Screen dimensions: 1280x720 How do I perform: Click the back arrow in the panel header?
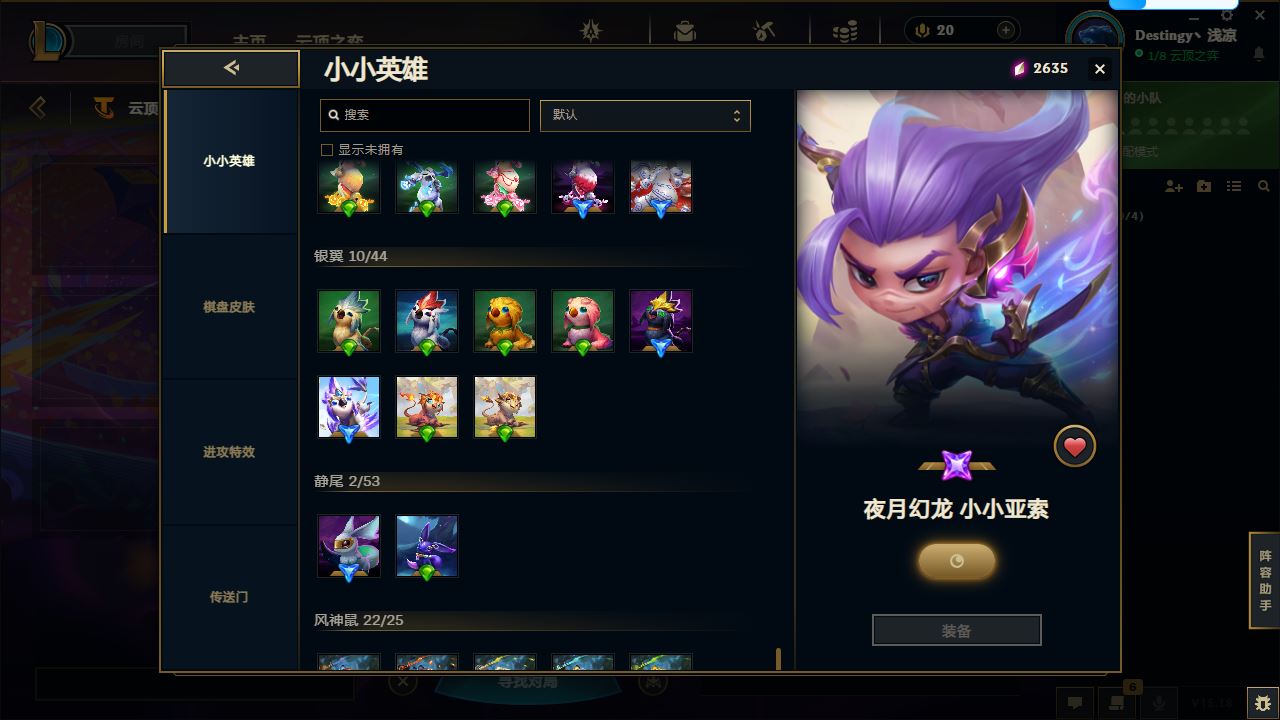tap(231, 68)
